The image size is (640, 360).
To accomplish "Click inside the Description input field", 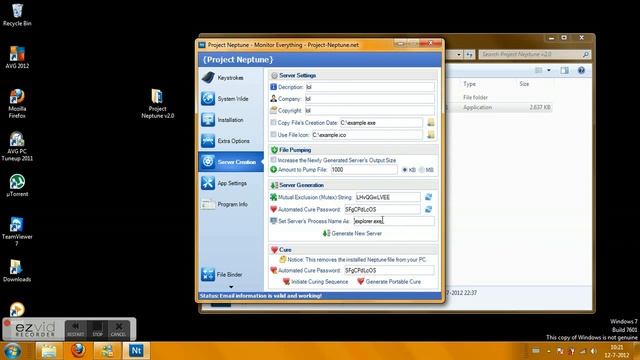I will [x=370, y=87].
